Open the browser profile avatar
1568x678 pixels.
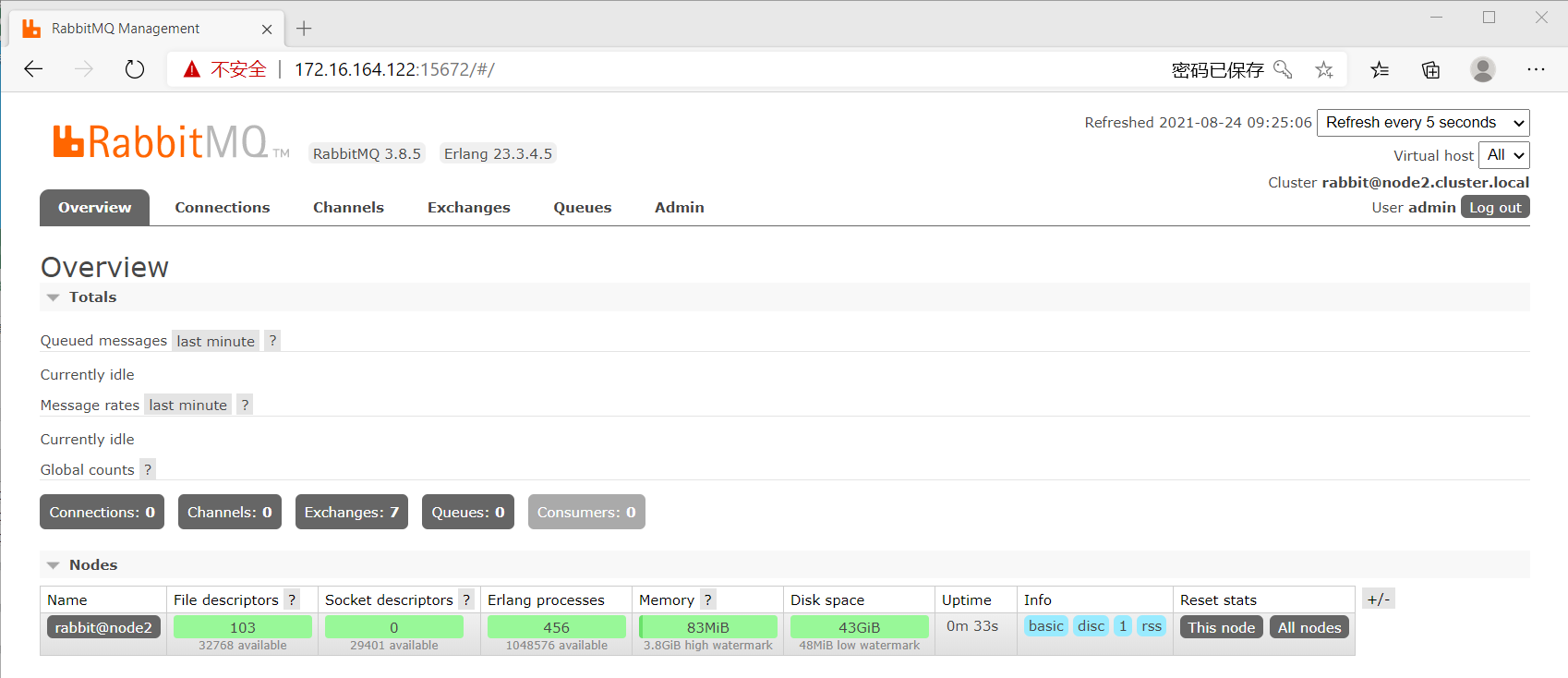coord(1483,69)
